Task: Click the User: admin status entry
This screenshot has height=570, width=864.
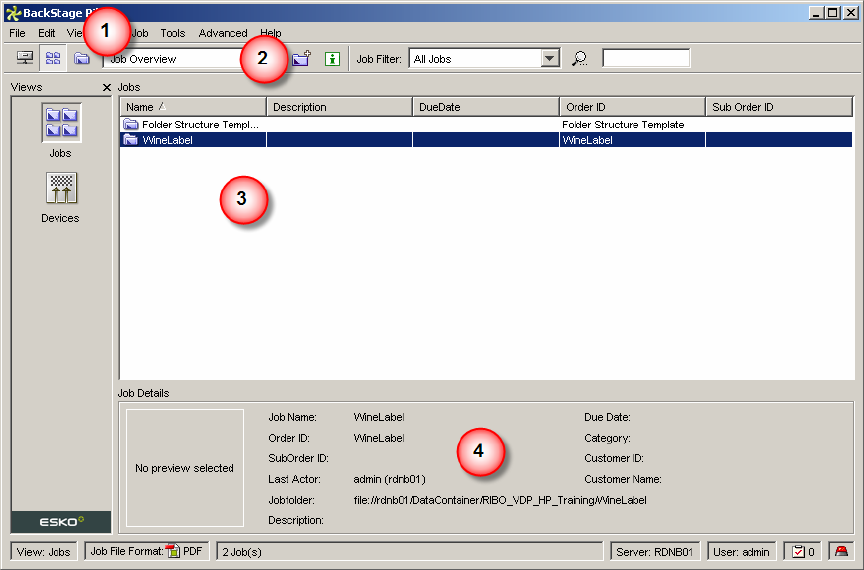Action: tap(741, 551)
